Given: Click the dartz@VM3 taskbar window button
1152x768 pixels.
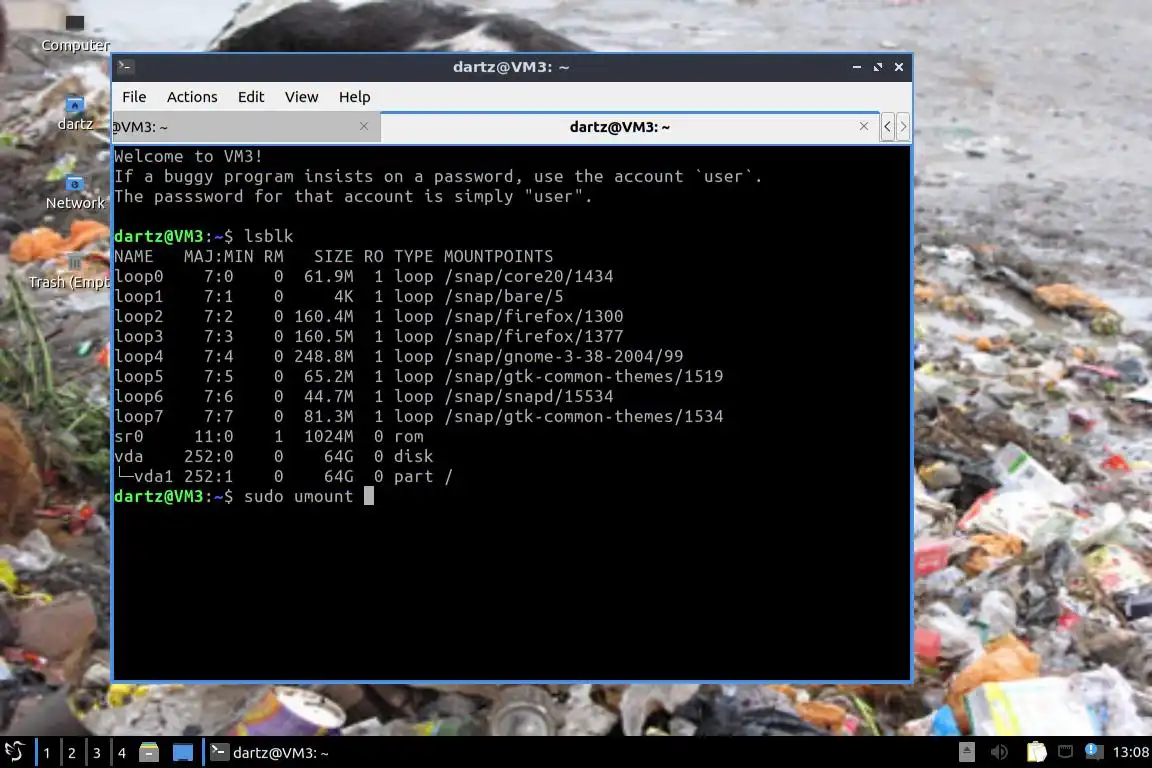Looking at the screenshot, I should tap(270, 753).
